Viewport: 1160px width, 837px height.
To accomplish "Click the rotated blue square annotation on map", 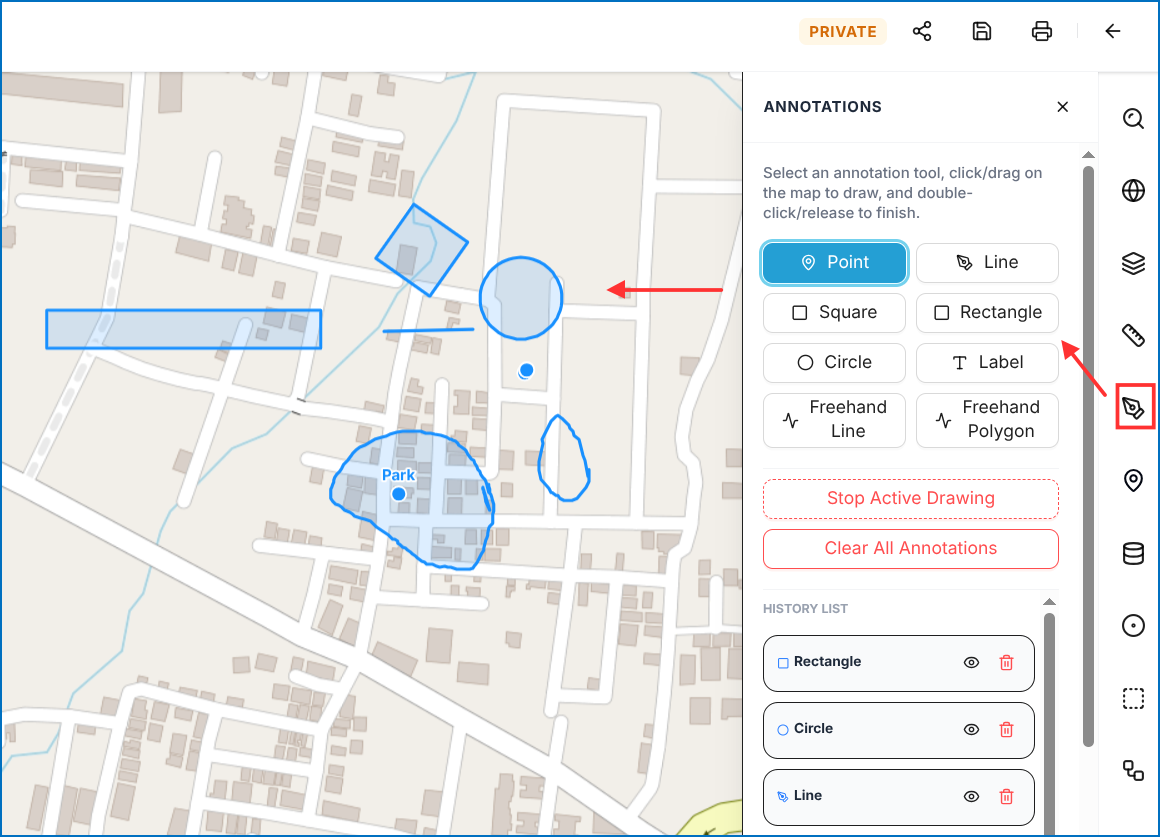I will click(422, 250).
